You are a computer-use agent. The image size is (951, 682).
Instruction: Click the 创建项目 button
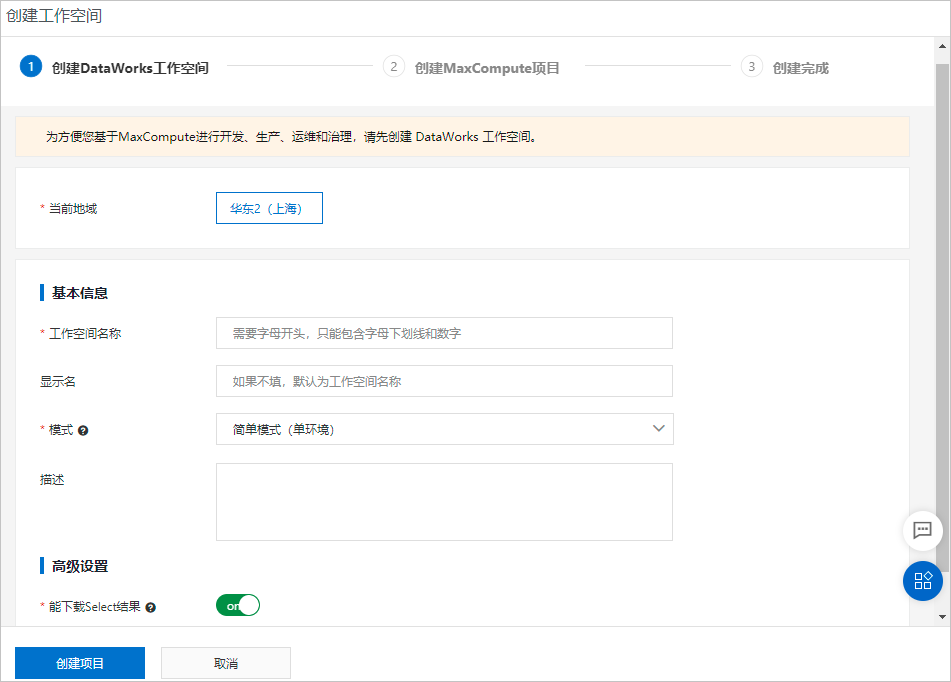point(80,663)
